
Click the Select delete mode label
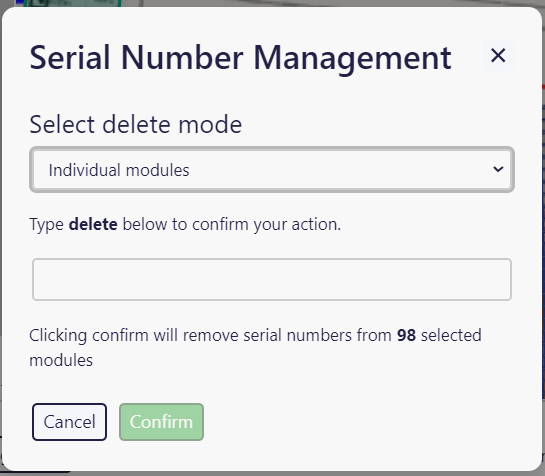pos(136,124)
